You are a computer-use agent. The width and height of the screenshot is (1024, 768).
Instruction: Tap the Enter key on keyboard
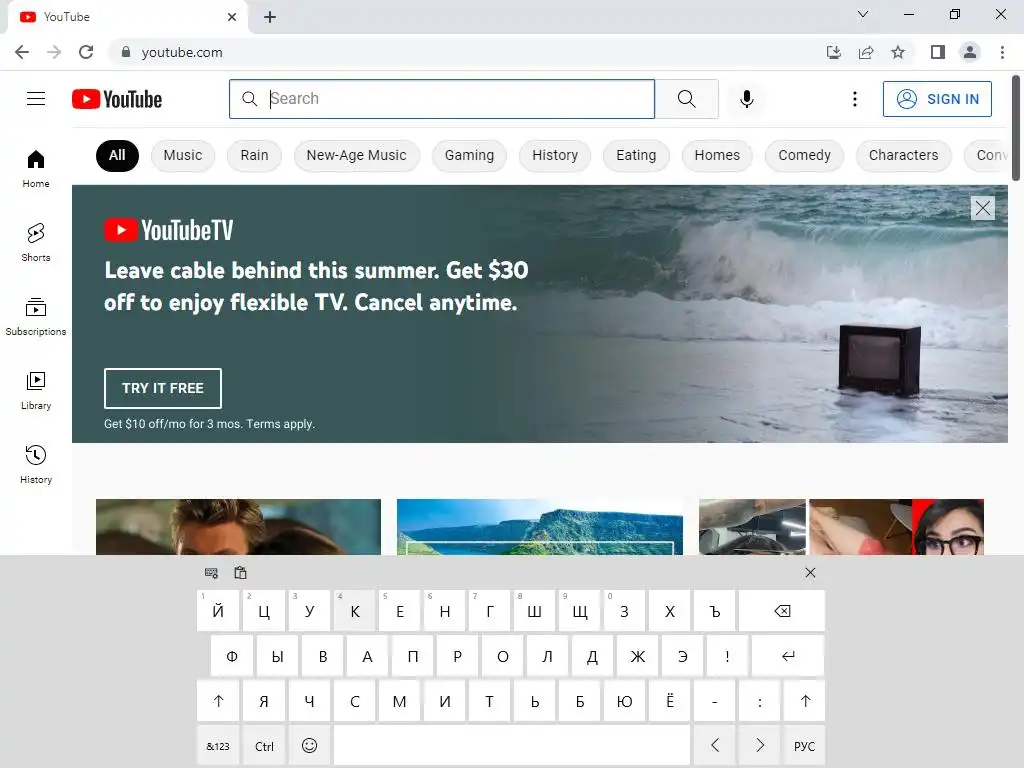click(x=788, y=656)
